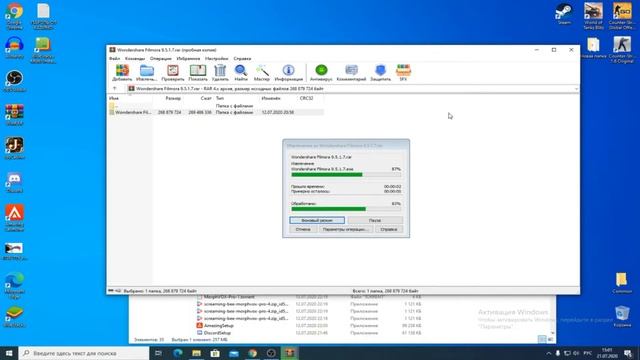Select DiscordSetup in Explorer window
The width and height of the screenshot is (640, 360).
click(217, 333)
